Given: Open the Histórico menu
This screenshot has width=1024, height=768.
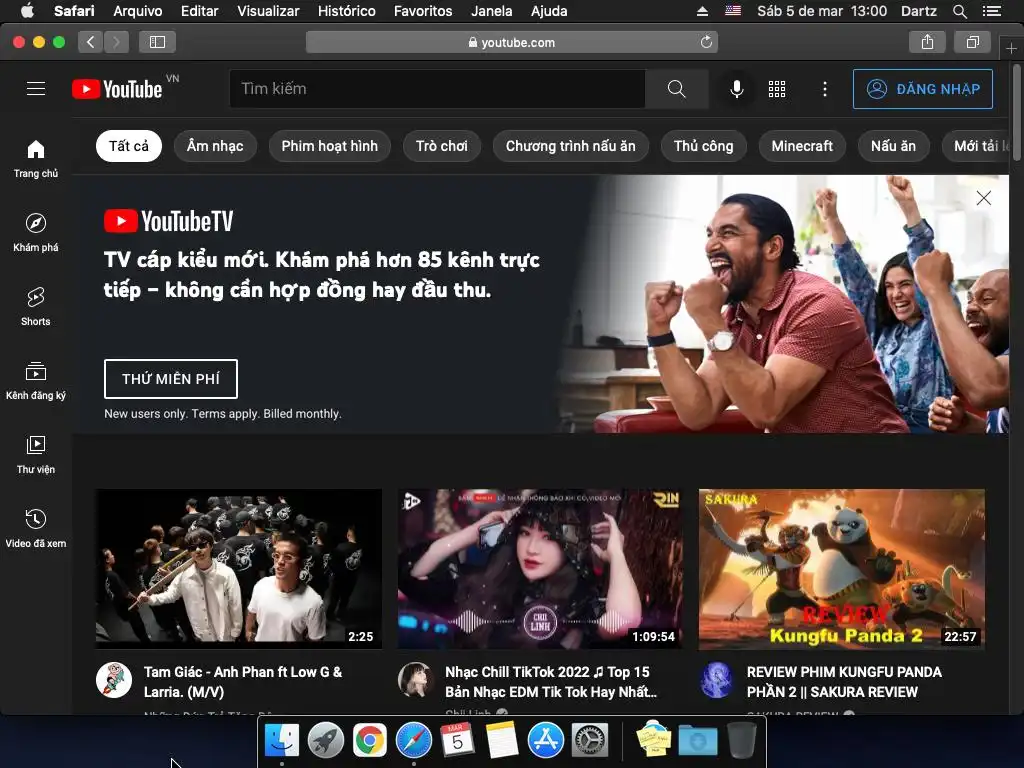Looking at the screenshot, I should click(347, 11).
